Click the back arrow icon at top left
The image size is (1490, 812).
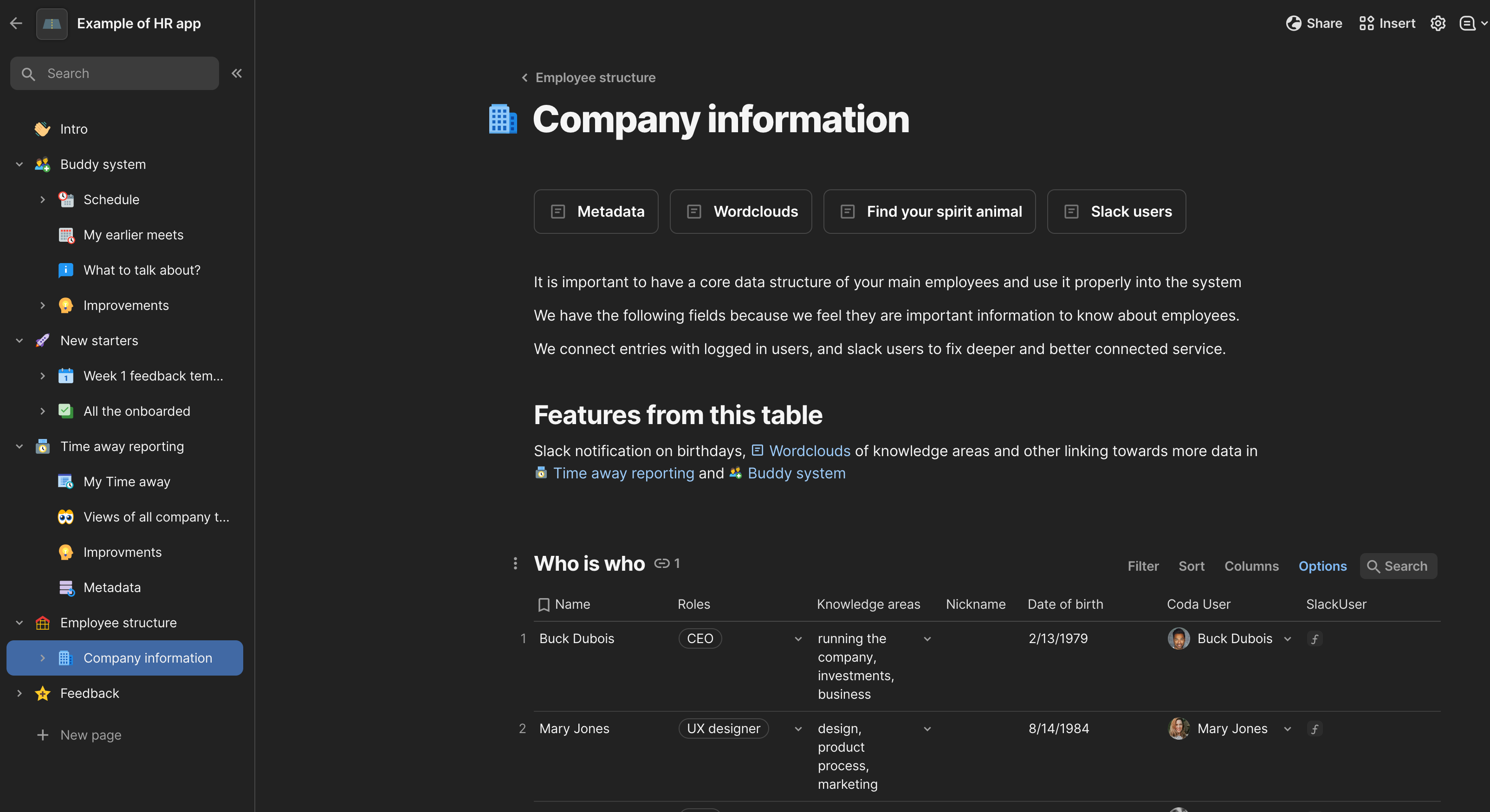pos(16,23)
